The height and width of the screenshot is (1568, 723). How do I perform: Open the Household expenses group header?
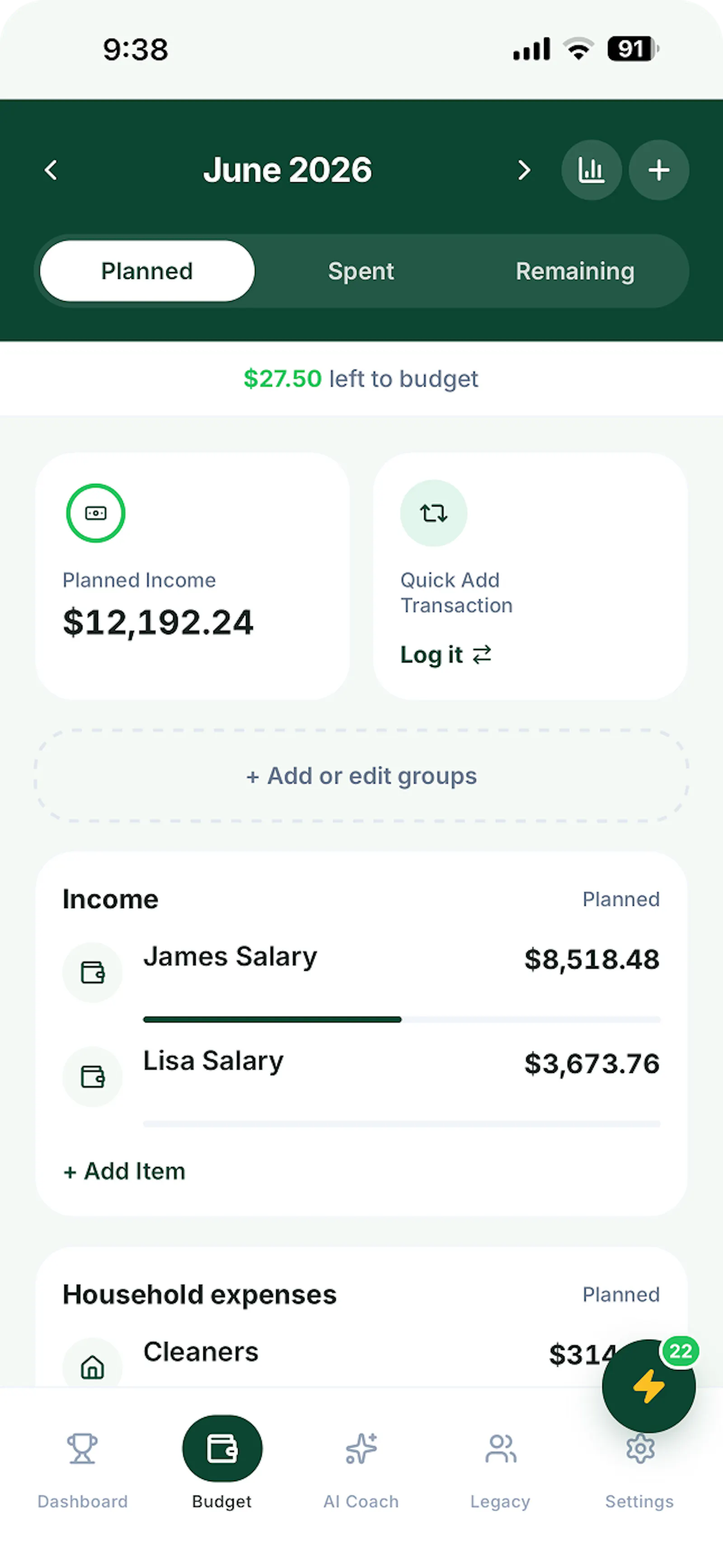[200, 1294]
